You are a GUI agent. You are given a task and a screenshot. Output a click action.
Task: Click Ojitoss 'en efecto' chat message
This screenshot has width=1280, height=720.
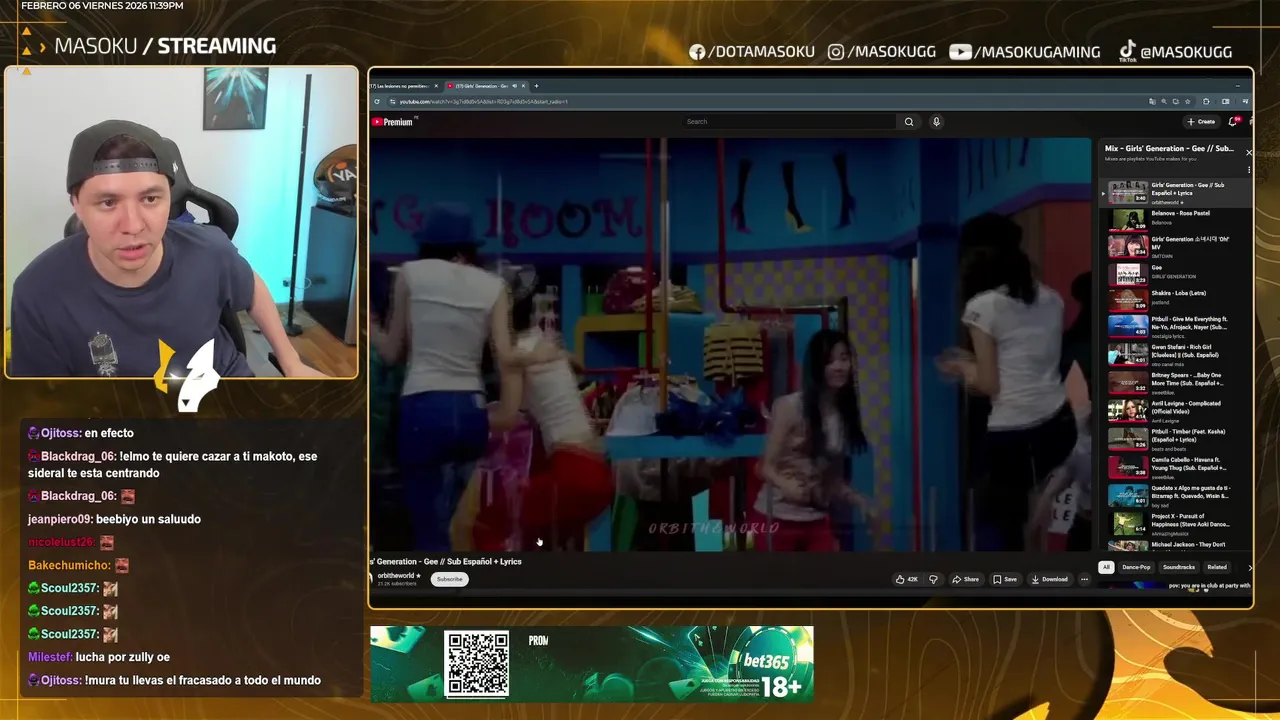80,433
